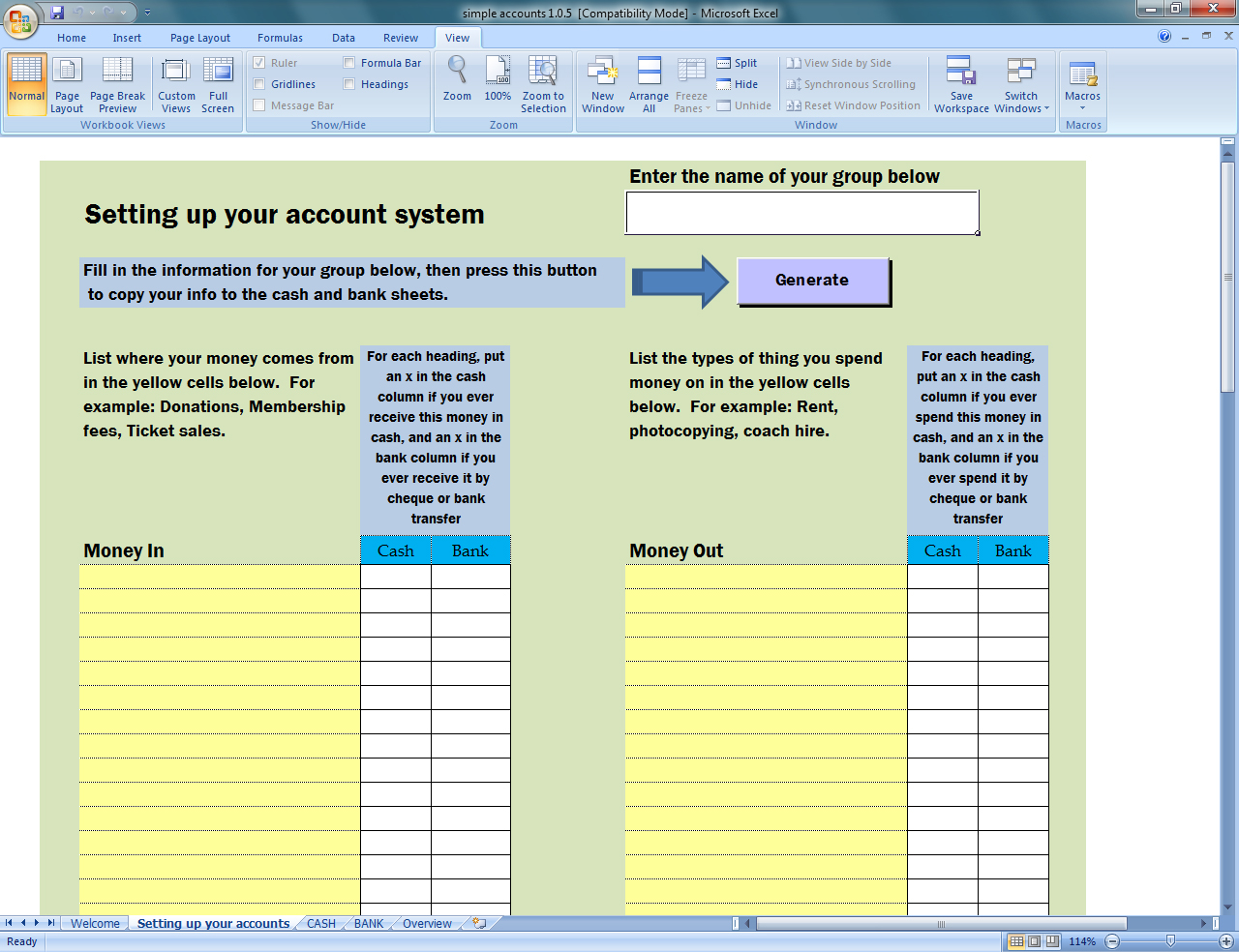Image resolution: width=1239 pixels, height=952 pixels.
Task: Switch to Normal workbook view
Action: (x=26, y=83)
